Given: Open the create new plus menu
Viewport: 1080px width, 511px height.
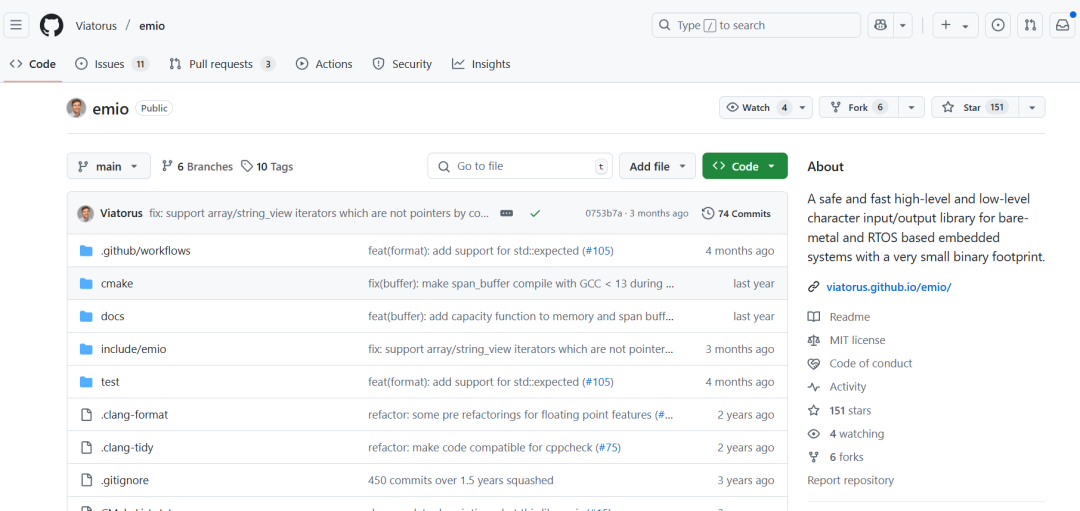Looking at the screenshot, I should [x=955, y=25].
